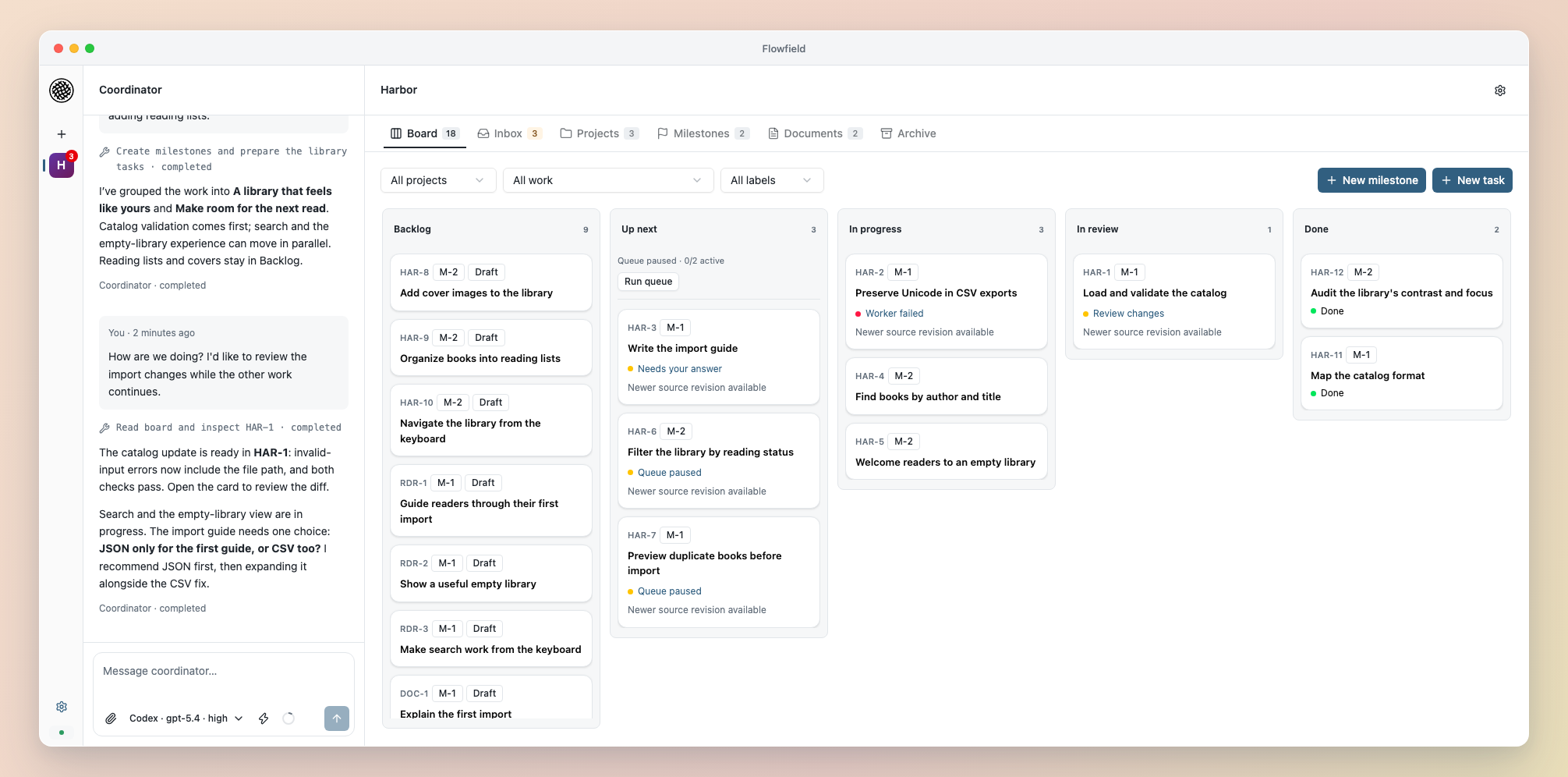This screenshot has height=777, width=1568.
Task: Switch to the Board tab
Action: point(425,133)
